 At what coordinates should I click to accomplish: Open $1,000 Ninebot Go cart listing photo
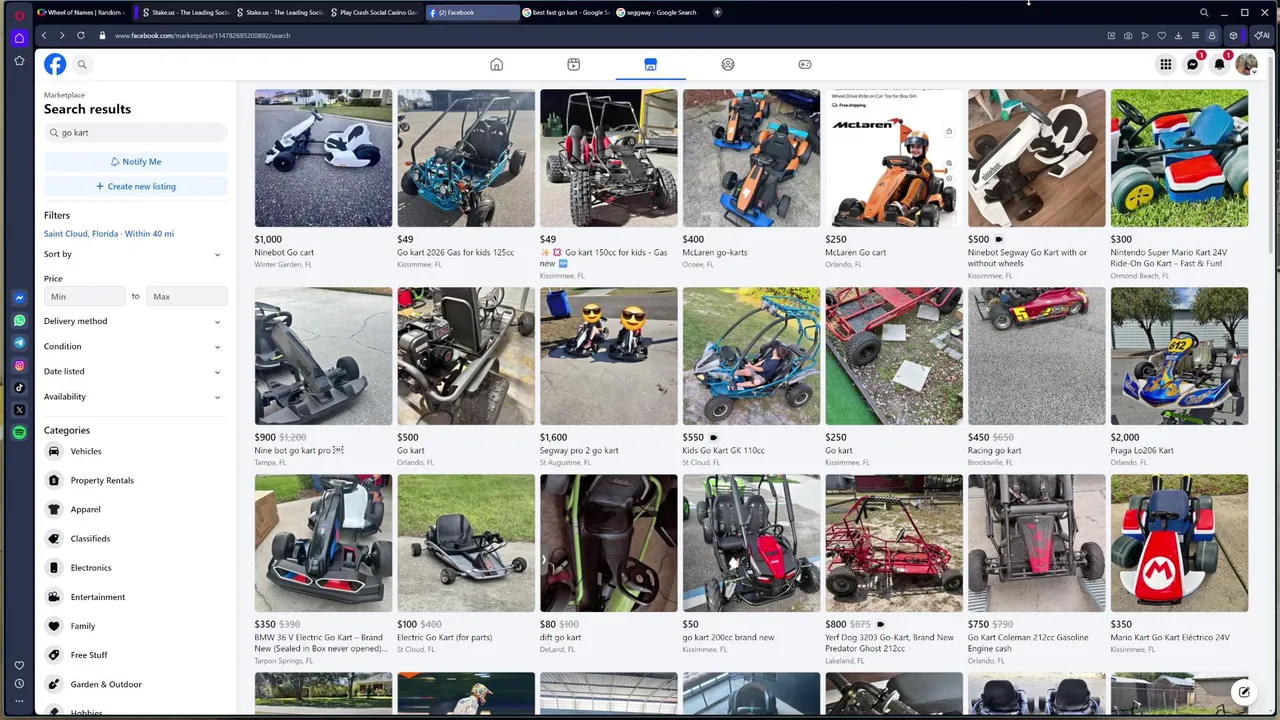323,158
